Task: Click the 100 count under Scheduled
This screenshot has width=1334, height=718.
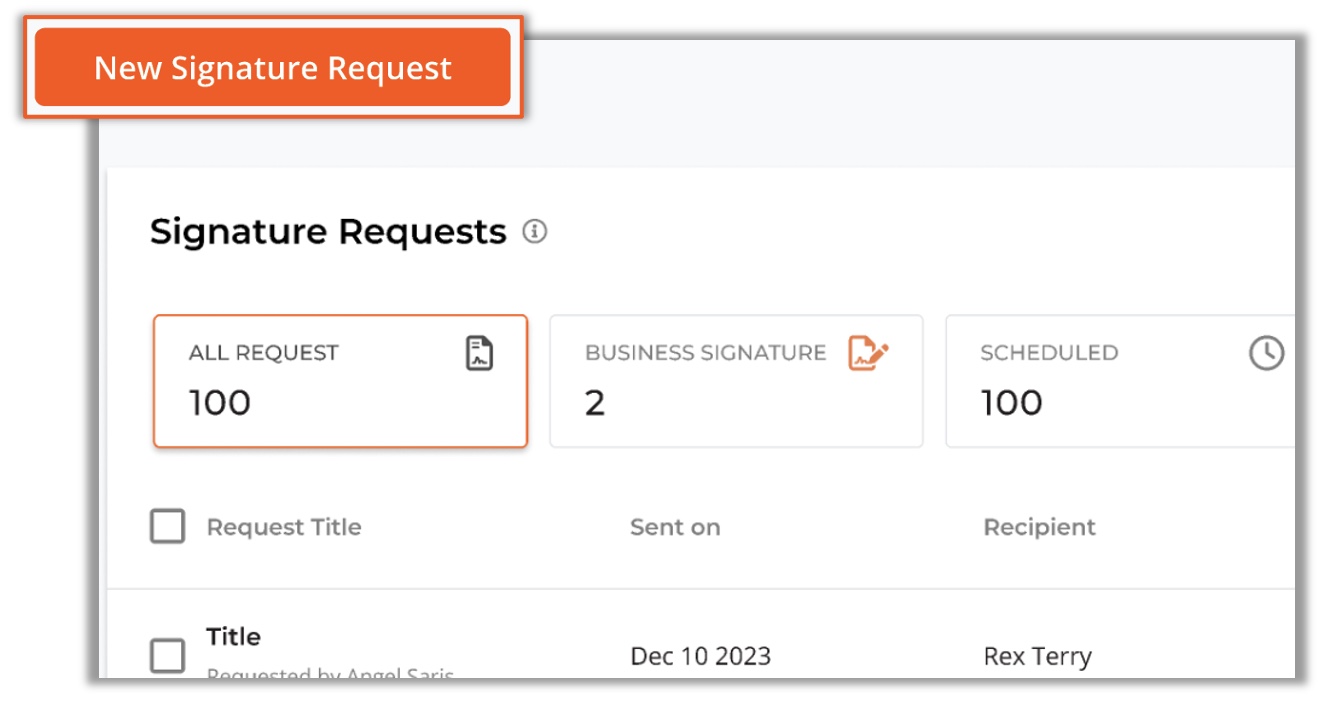Action: (x=1012, y=403)
